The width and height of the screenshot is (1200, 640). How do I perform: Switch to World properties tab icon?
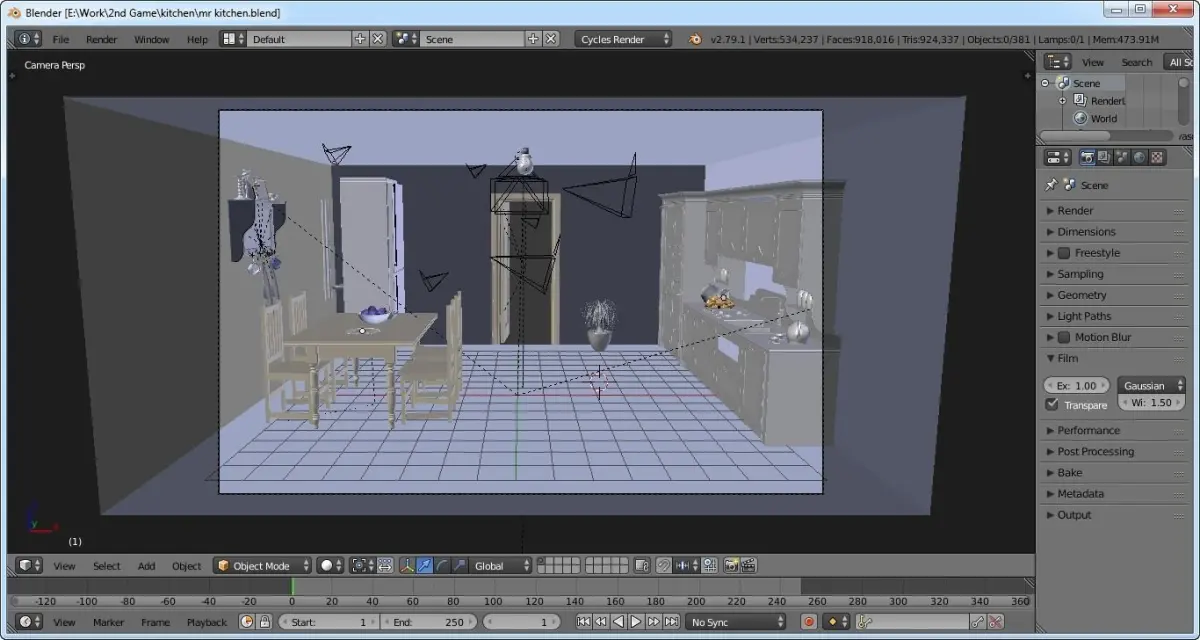coord(1140,157)
